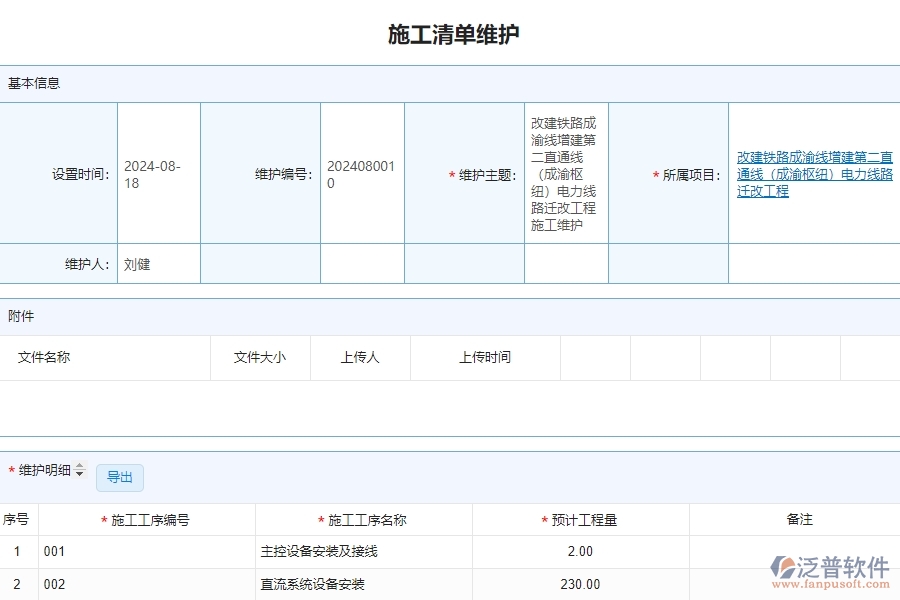Open the 改建铁路成渝线增建第二直通线 project link

[x=813, y=174]
